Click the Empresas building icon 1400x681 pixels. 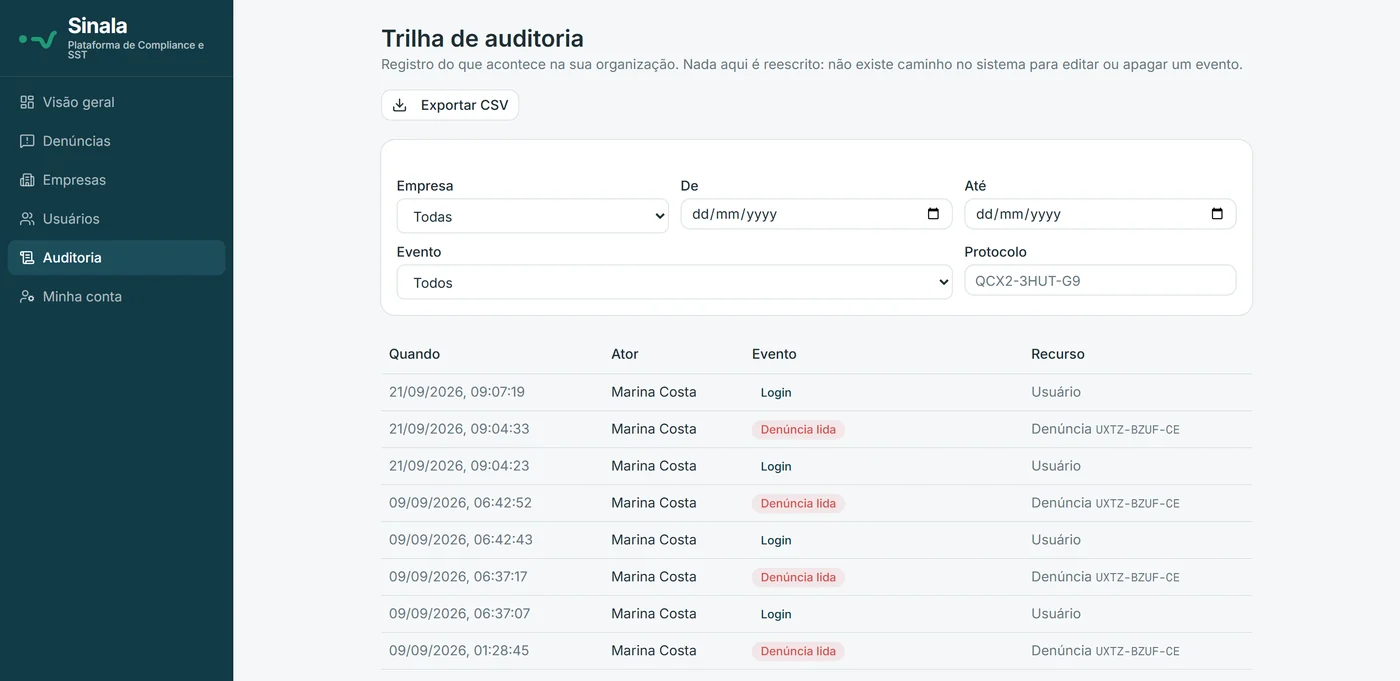pos(27,180)
